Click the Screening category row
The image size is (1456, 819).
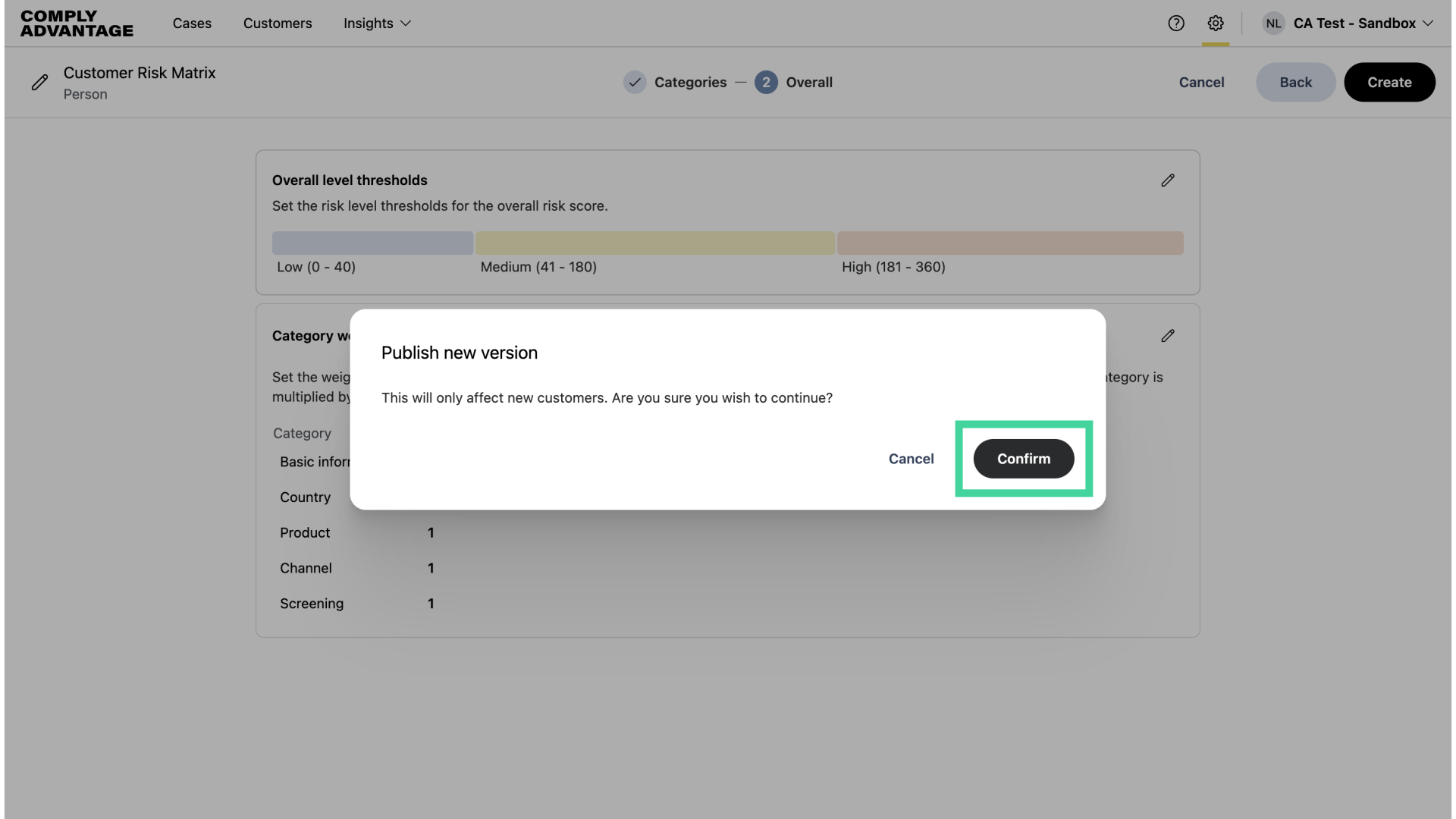tap(311, 604)
